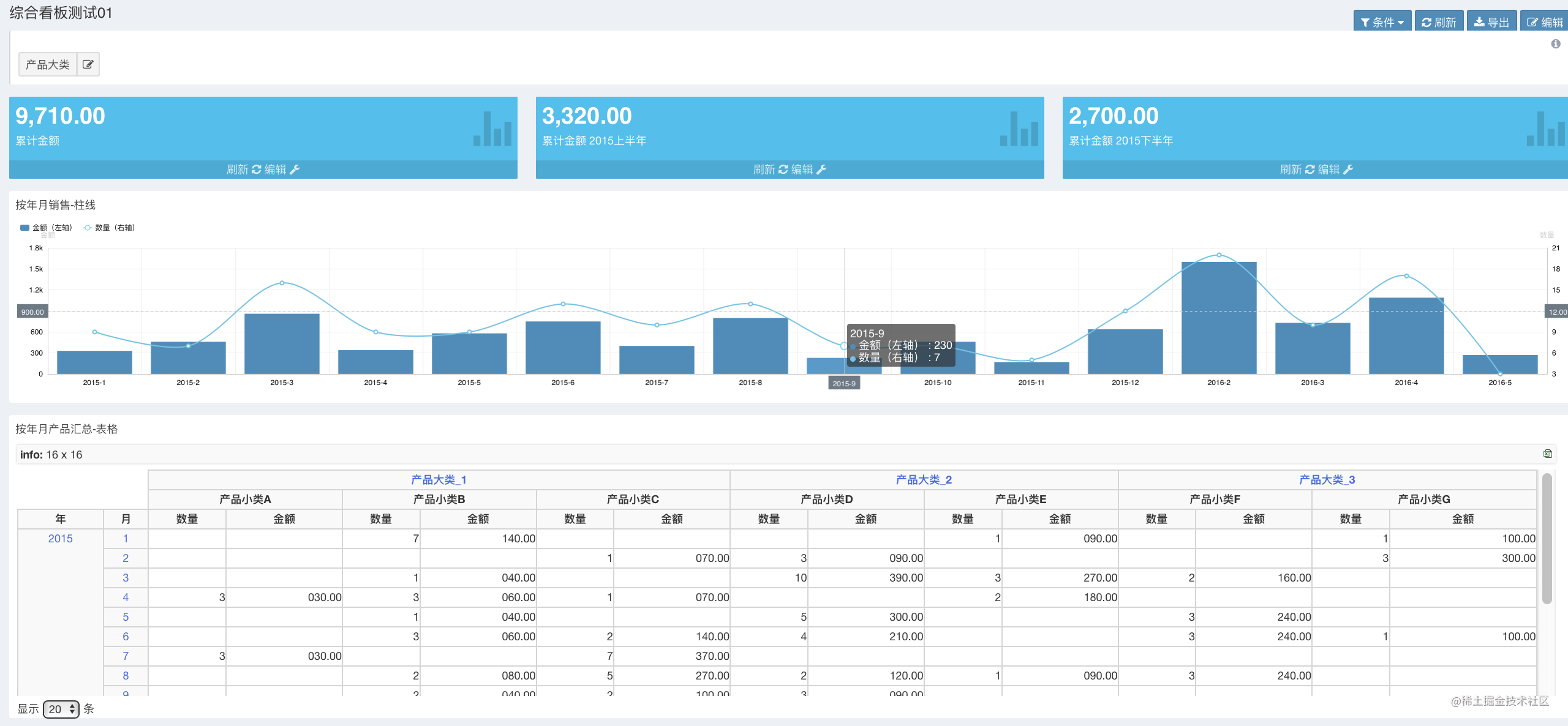Refresh the 累计金额 card

tap(244, 170)
